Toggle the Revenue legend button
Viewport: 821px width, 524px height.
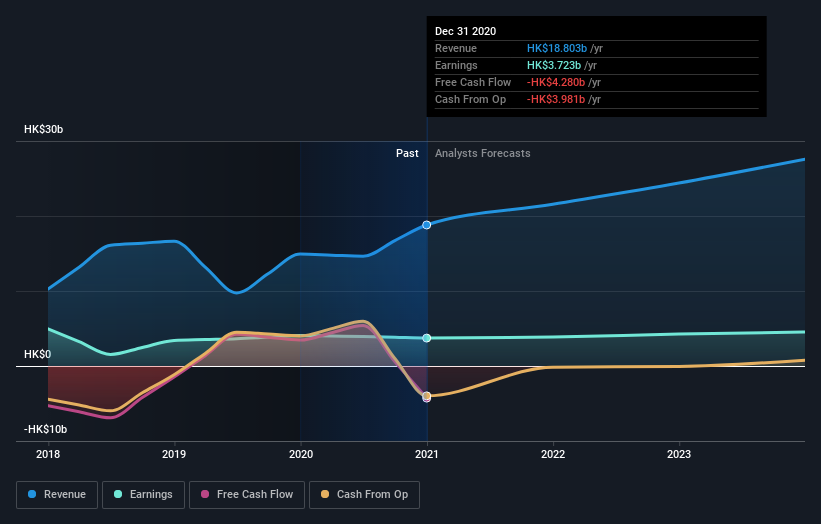click(x=57, y=495)
